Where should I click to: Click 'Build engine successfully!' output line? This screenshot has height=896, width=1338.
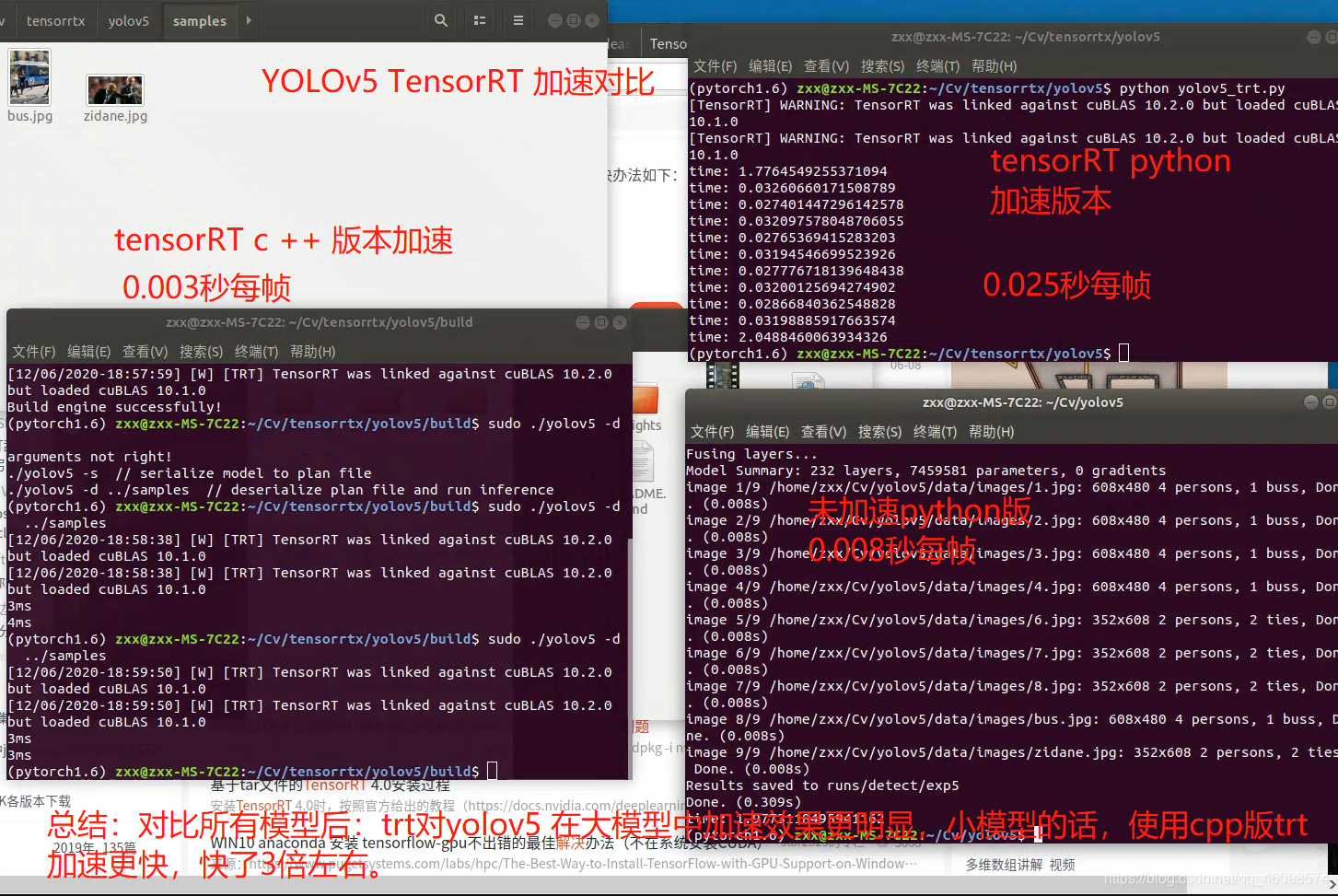114,407
